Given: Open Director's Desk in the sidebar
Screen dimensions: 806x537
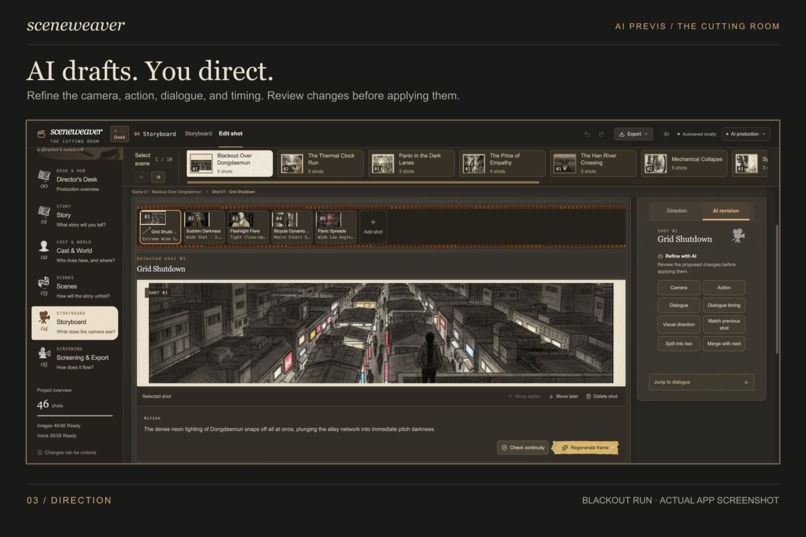Looking at the screenshot, I should (75, 180).
